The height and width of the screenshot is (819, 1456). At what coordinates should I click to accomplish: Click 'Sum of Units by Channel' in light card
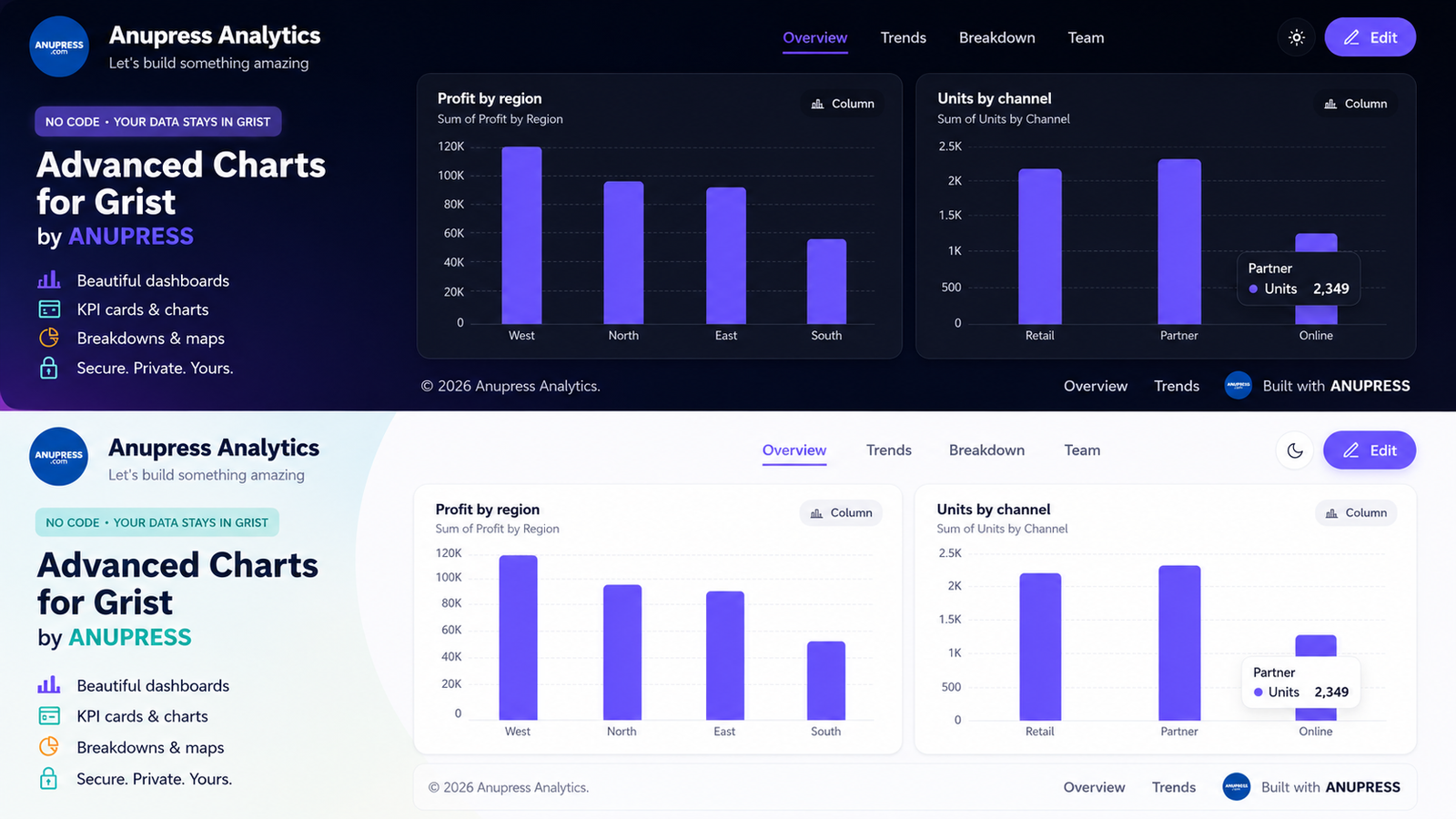point(1002,529)
